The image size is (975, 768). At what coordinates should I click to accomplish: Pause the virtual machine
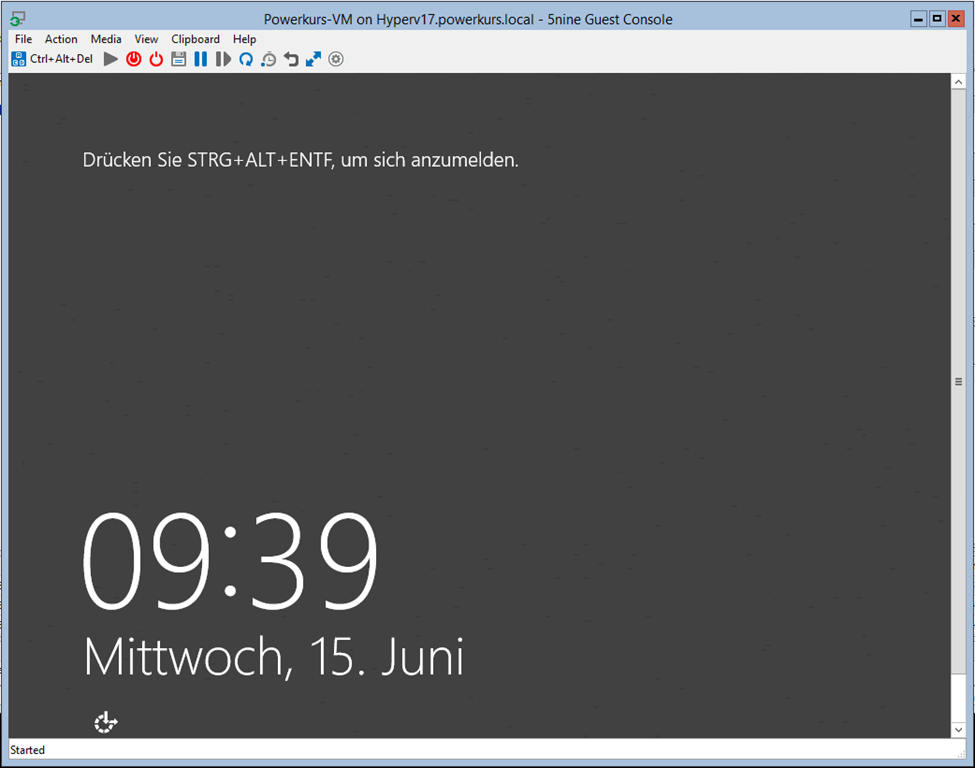coord(201,59)
